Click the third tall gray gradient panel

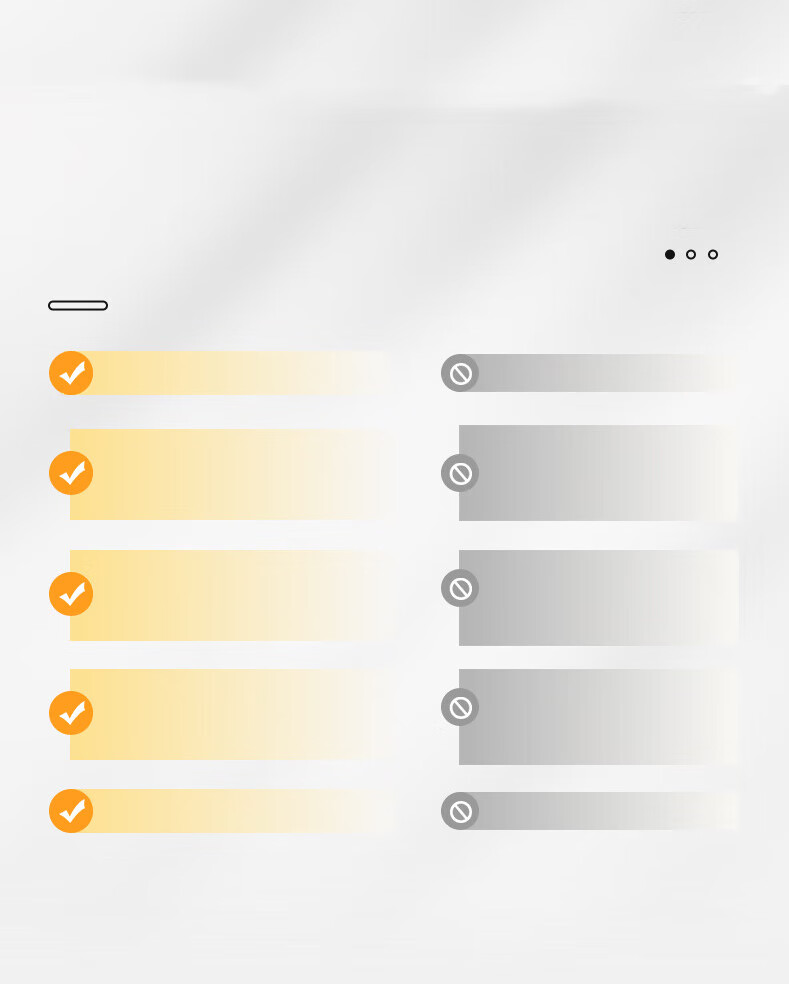[x=599, y=717]
